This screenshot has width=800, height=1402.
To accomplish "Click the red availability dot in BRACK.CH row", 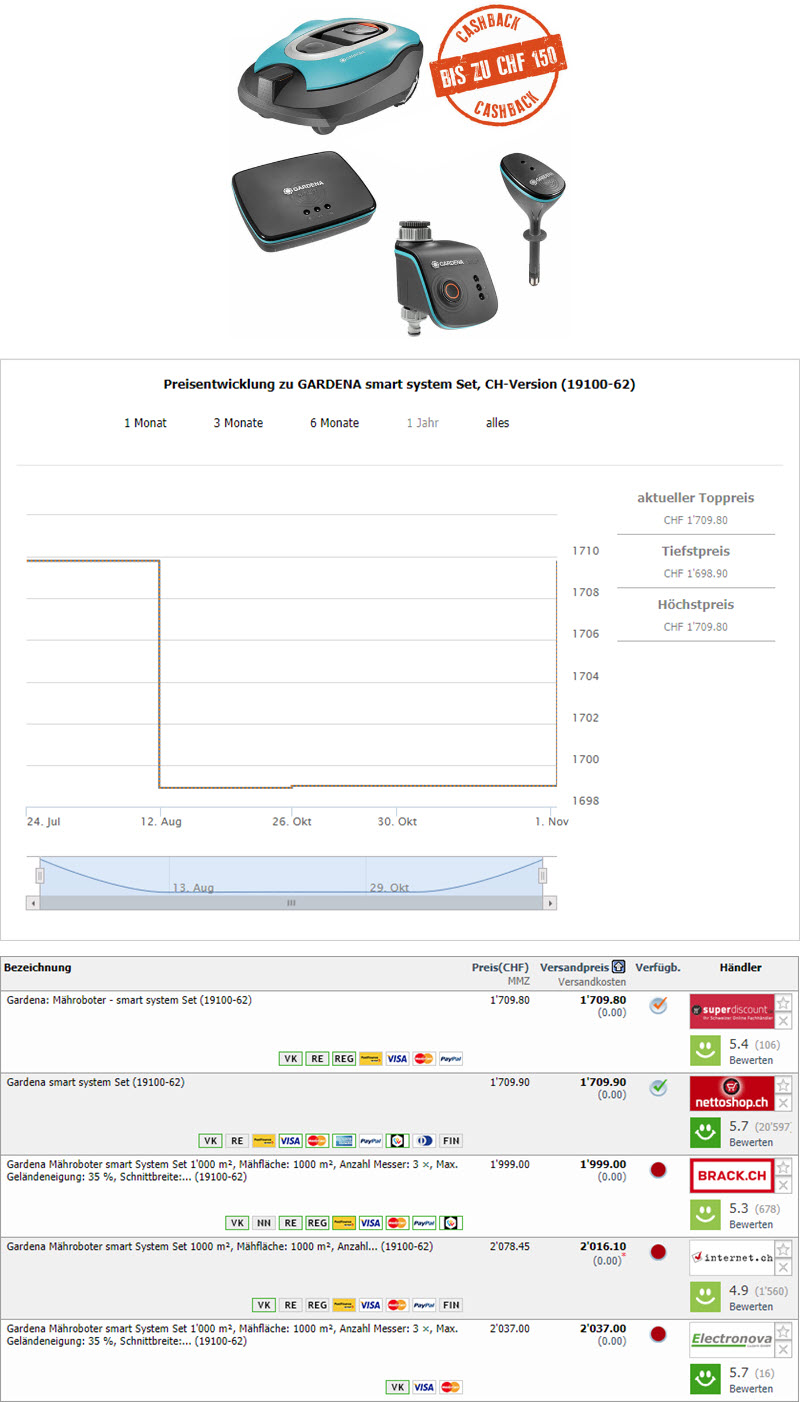I will click(x=658, y=1170).
